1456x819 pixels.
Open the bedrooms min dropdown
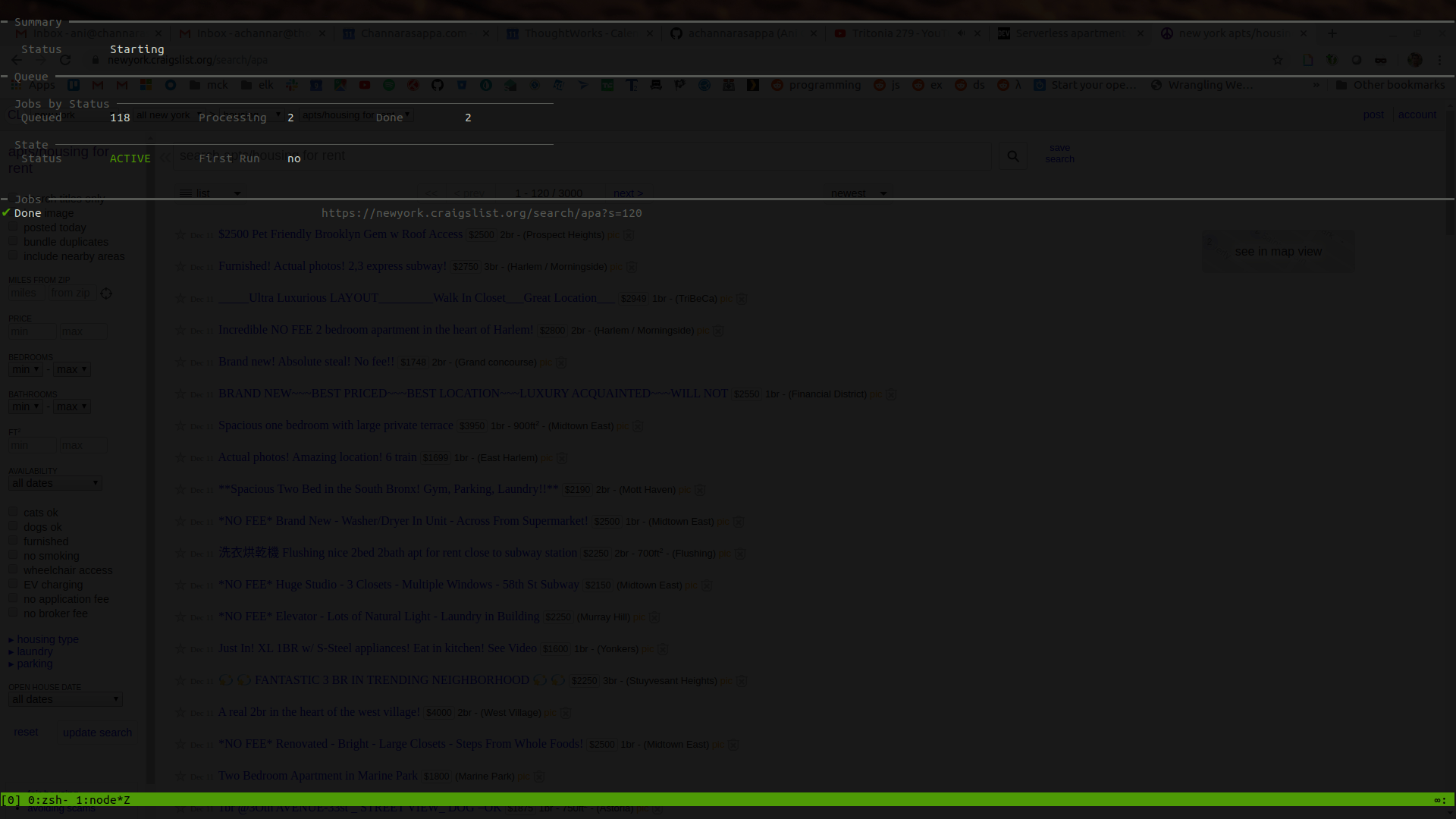(25, 369)
